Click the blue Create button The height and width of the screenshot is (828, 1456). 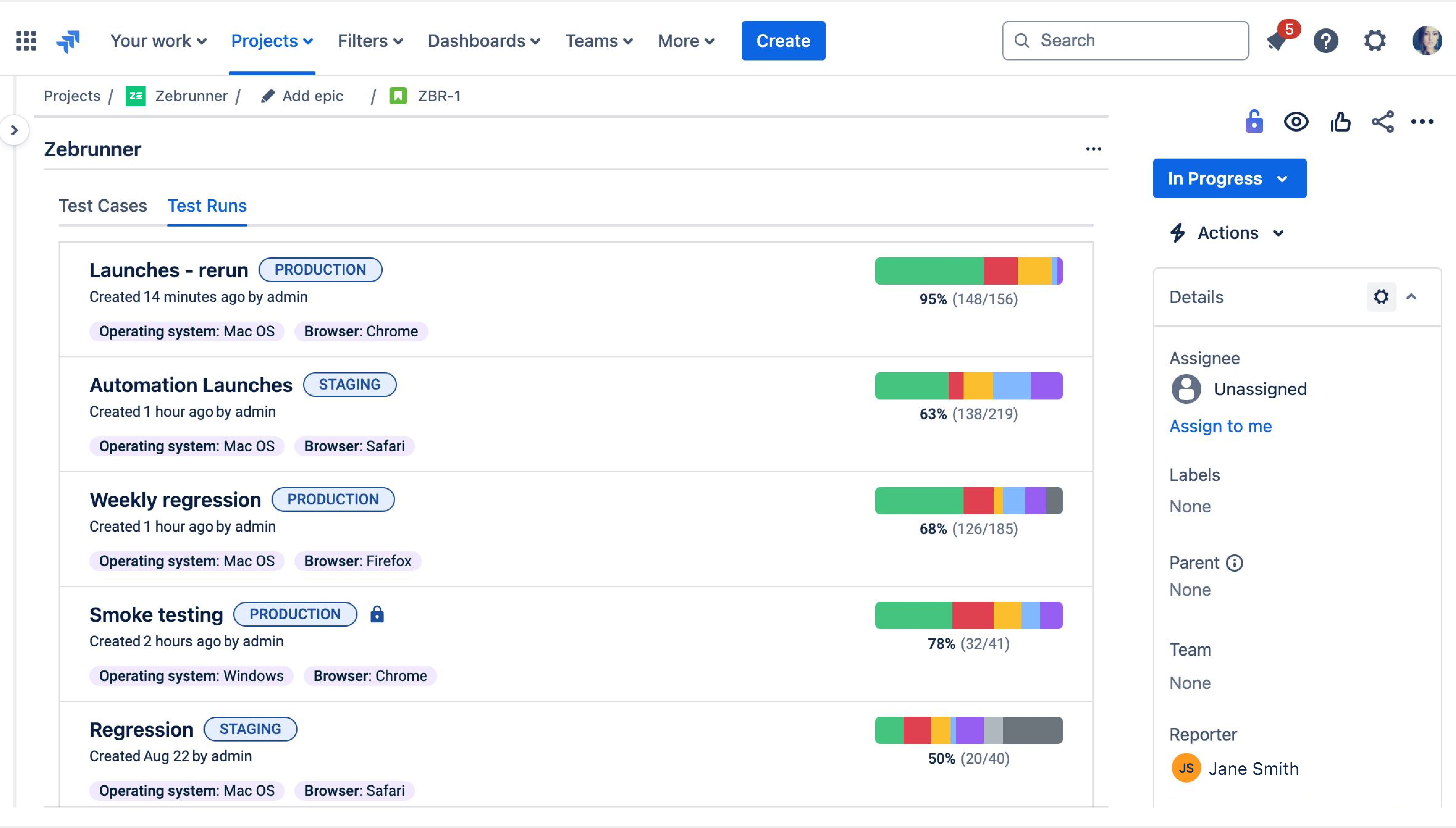783,41
